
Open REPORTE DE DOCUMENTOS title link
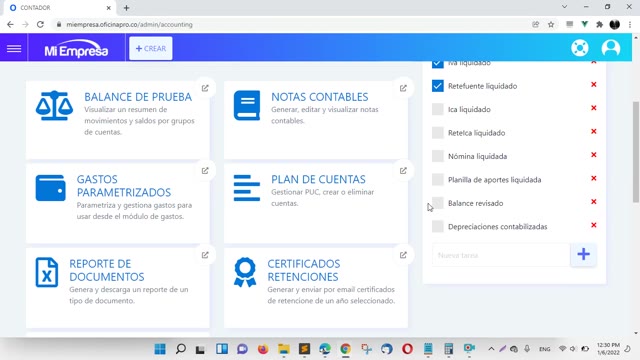click(x=107, y=270)
